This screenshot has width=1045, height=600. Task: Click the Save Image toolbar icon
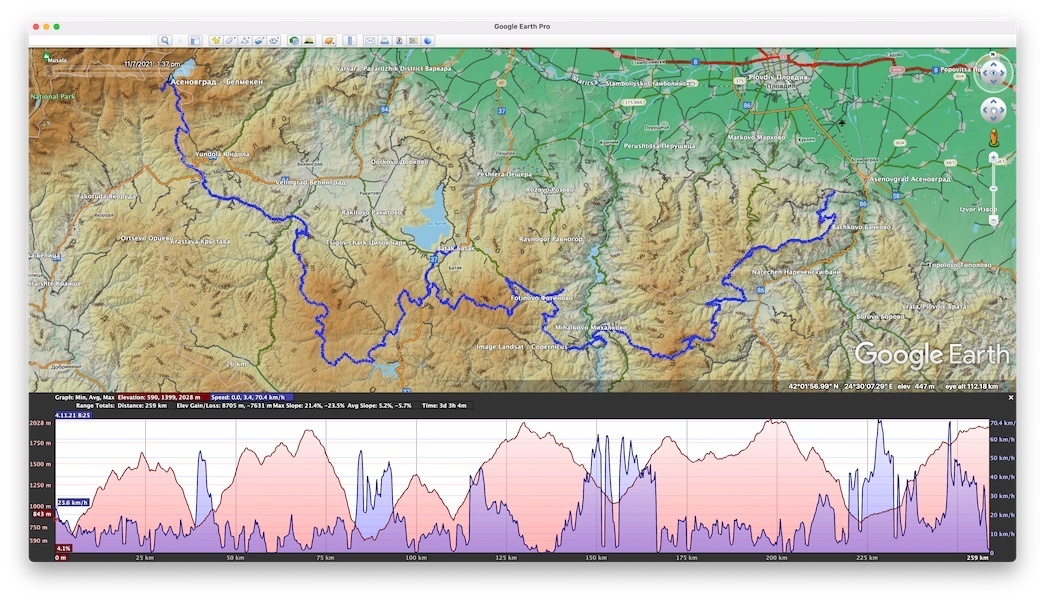[x=399, y=41]
